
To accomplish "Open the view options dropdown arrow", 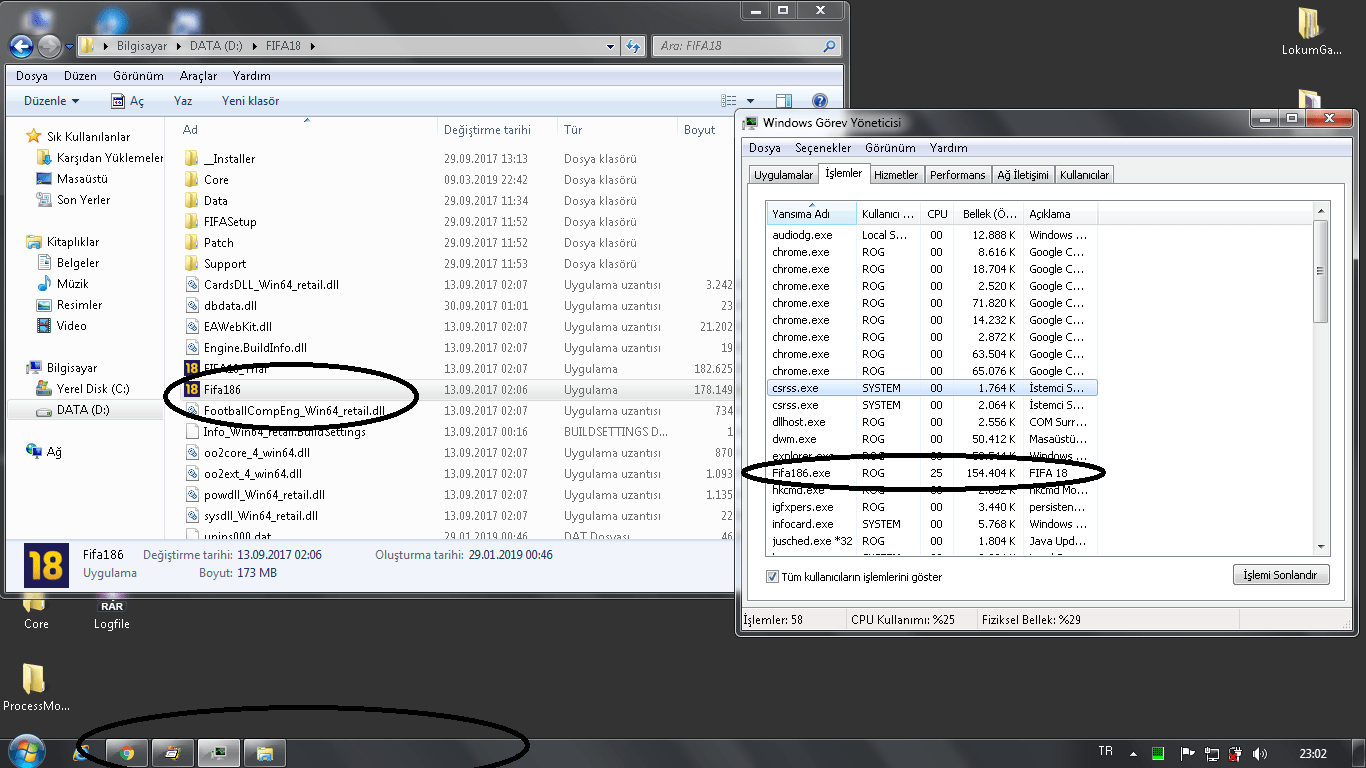I will pos(751,101).
